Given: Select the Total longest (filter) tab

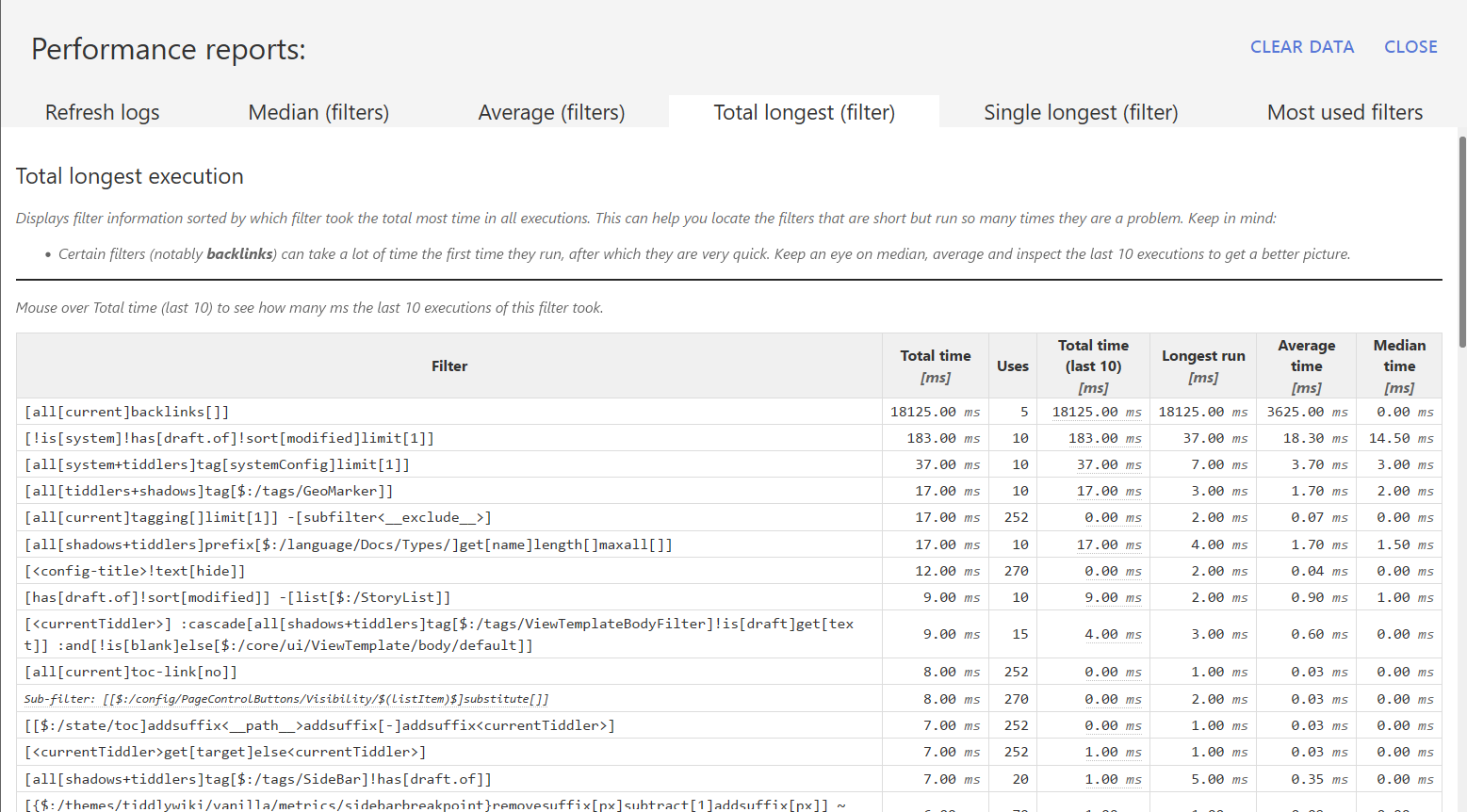Looking at the screenshot, I should click(804, 112).
